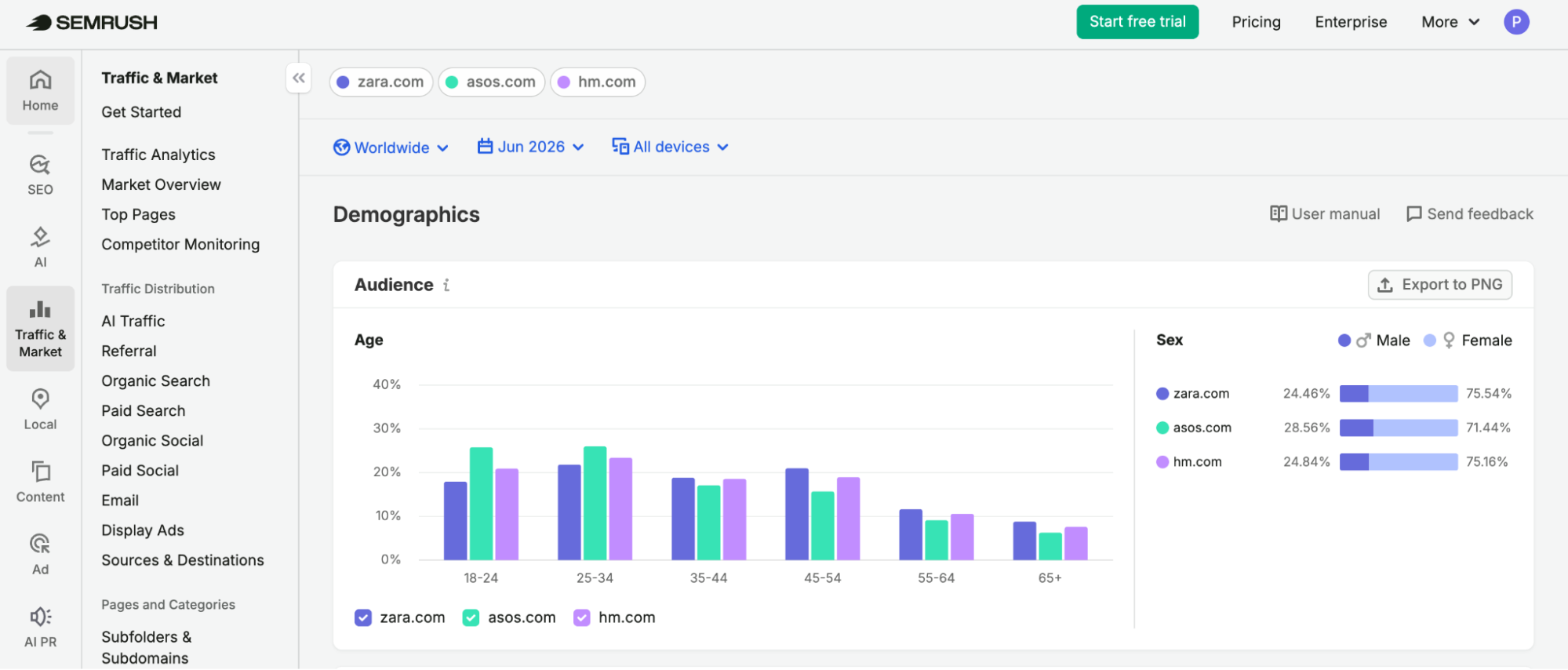Click Export to PNG button
Screen dimensions: 1568x670
tap(1440, 285)
